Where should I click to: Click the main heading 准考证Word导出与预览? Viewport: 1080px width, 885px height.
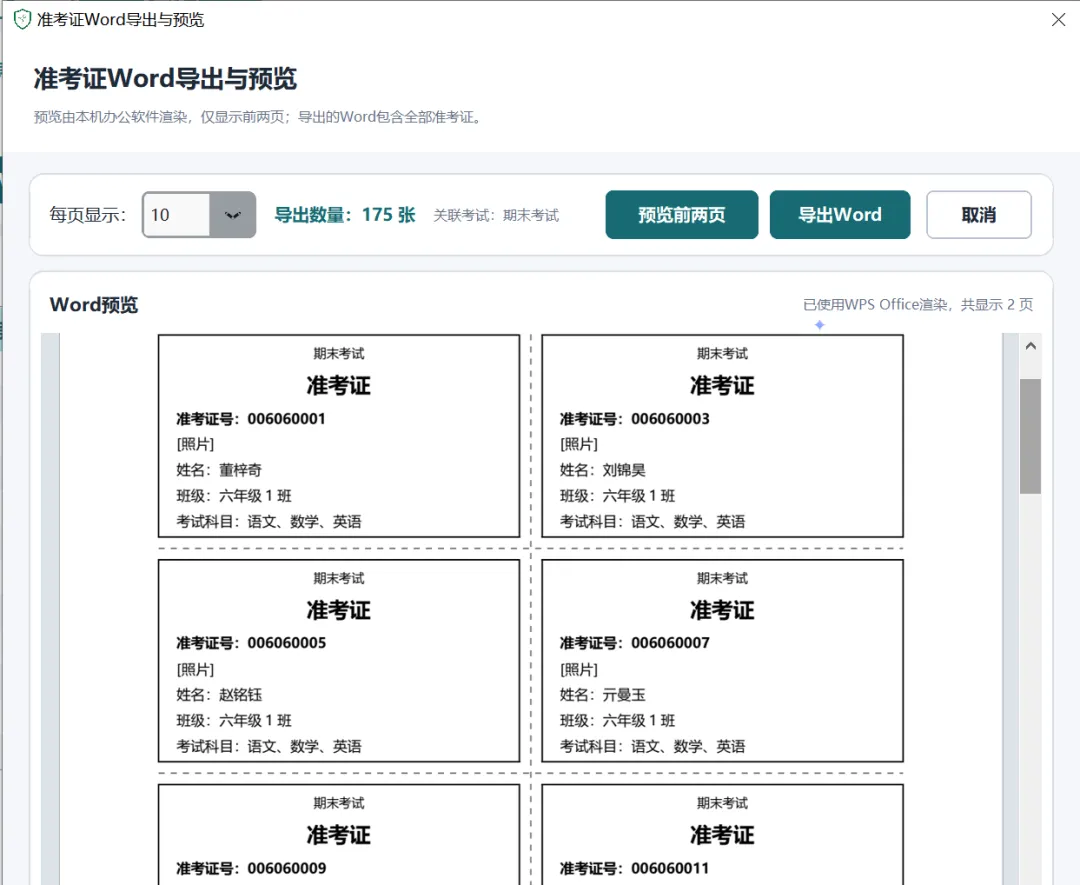165,79
